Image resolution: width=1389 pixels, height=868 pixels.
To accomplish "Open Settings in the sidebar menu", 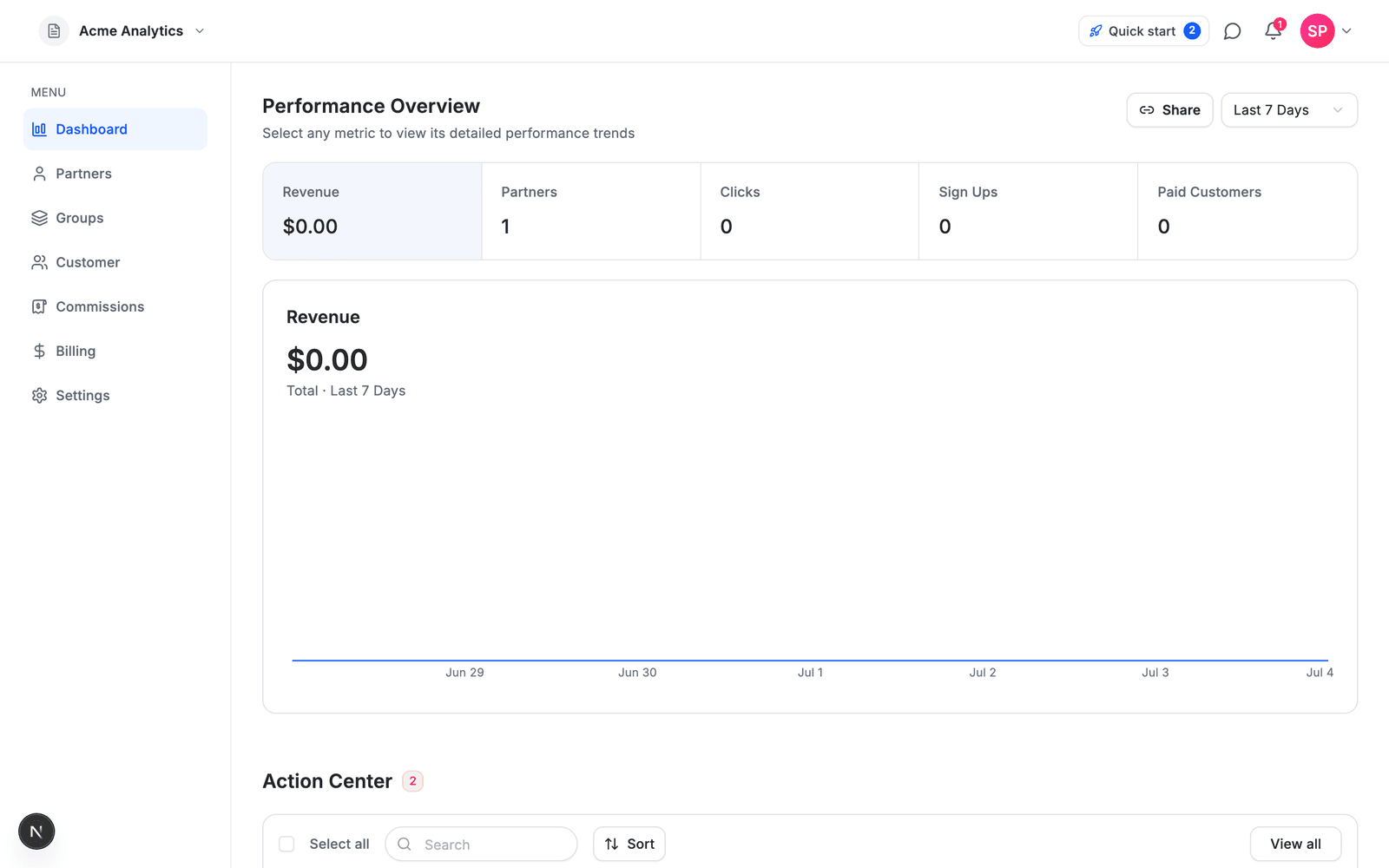I will pos(115,395).
